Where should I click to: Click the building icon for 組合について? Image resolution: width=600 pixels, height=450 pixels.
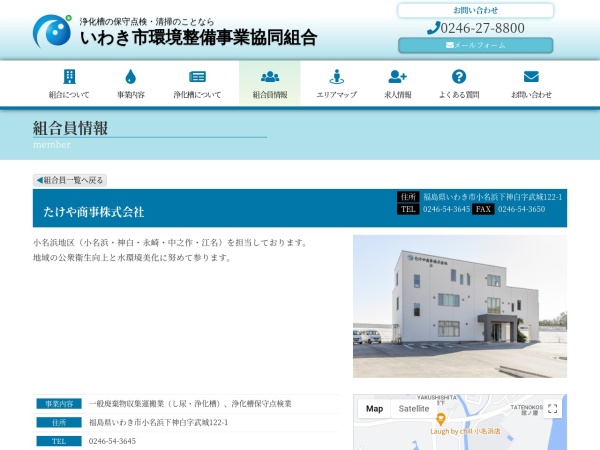[x=69, y=77]
